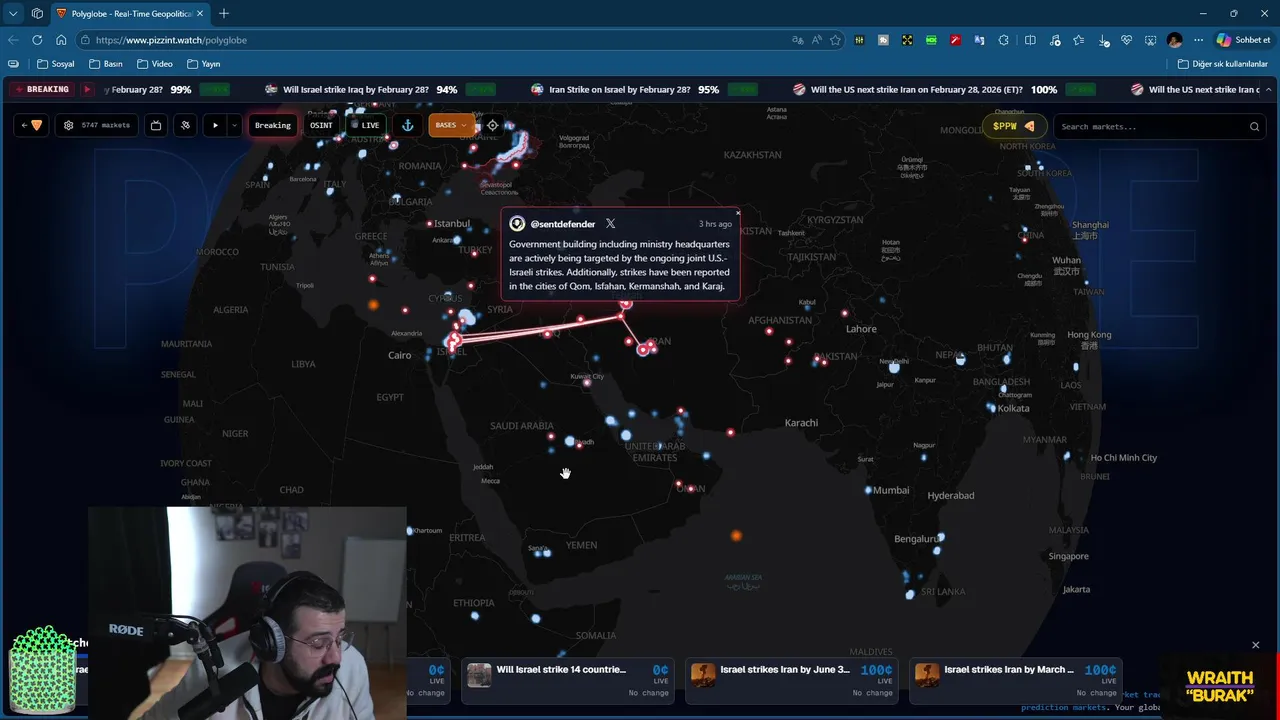The height and width of the screenshot is (720, 1280).
Task: Click the read aloud icon in address bar
Action: coord(817,40)
